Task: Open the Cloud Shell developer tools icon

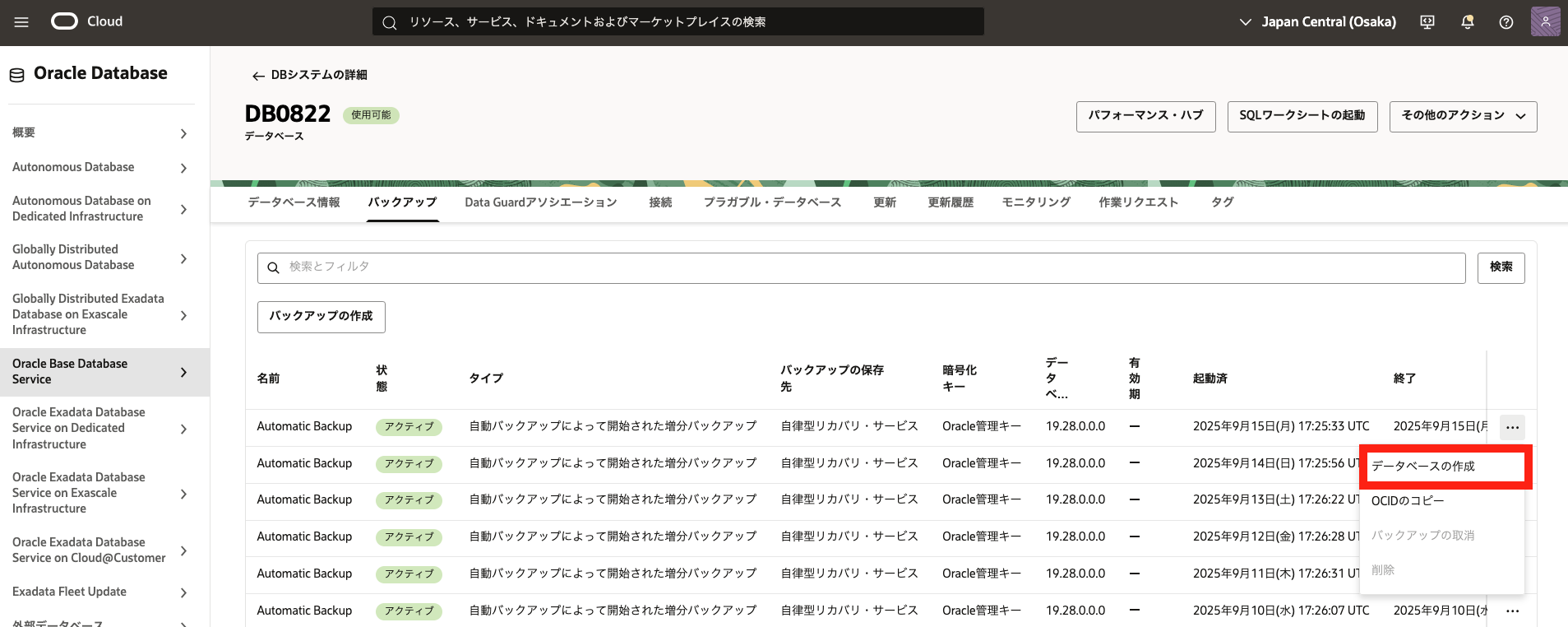Action: coord(1427,22)
